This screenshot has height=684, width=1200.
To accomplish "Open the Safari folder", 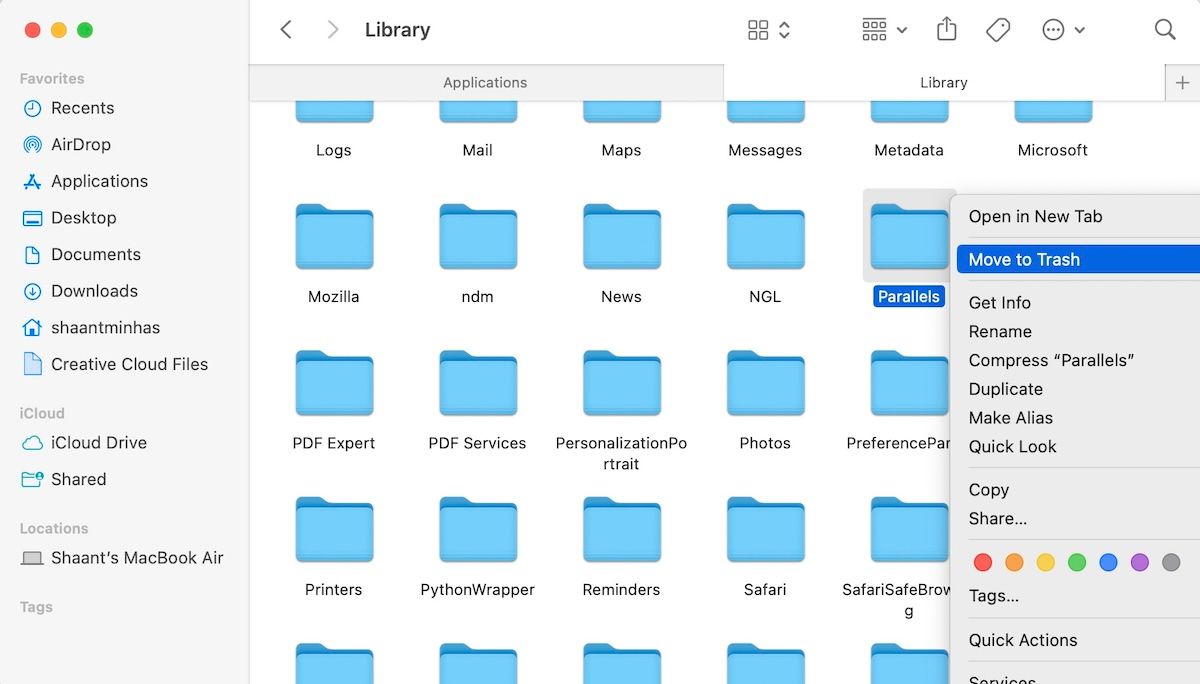I will pos(765,530).
